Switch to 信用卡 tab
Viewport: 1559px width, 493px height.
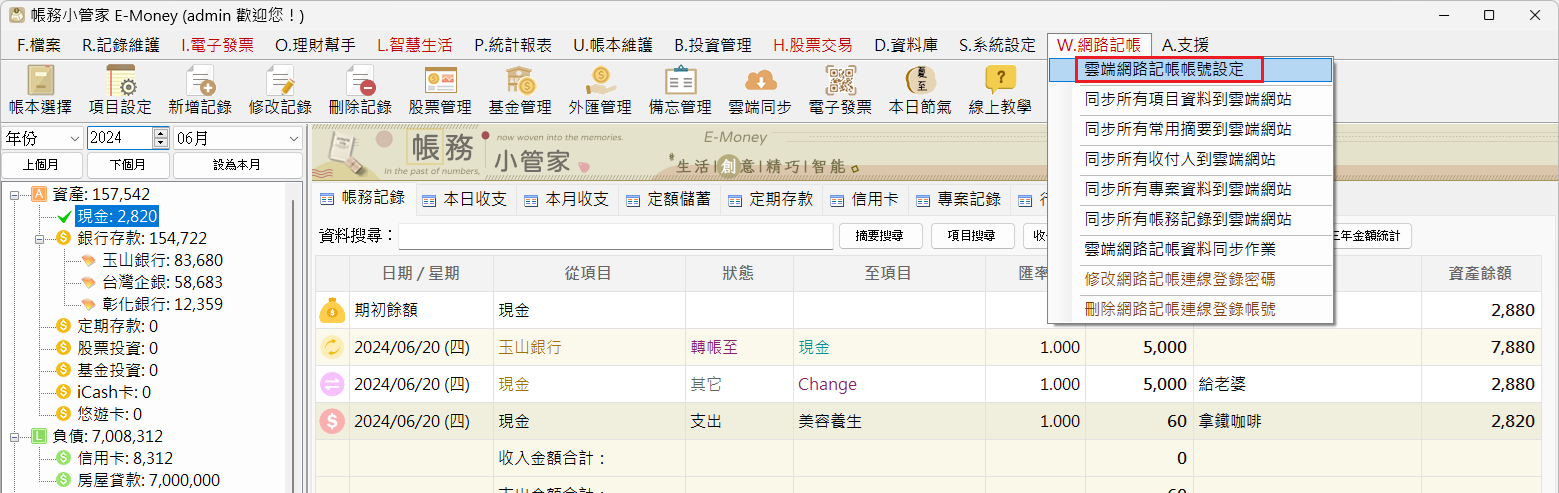[865, 199]
